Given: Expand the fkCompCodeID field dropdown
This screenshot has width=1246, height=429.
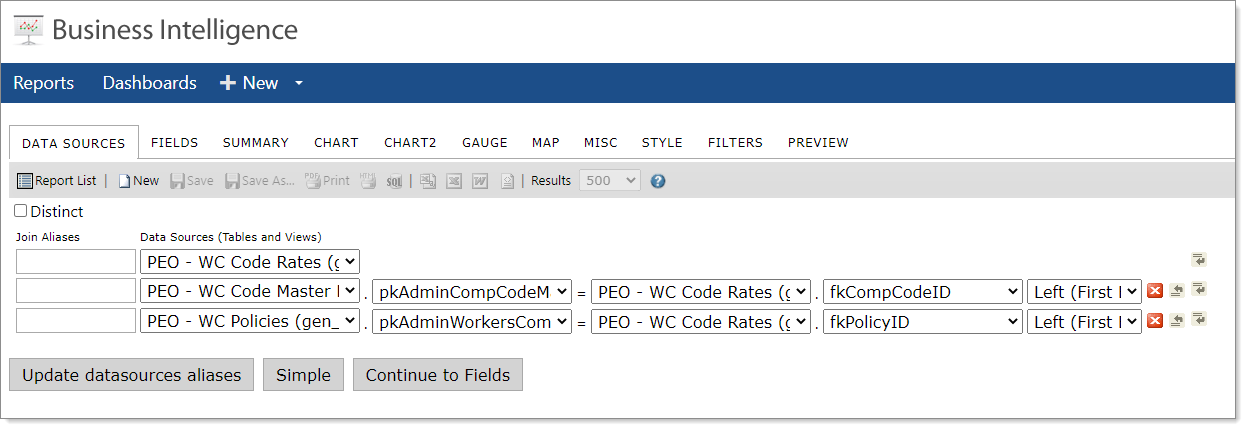Looking at the screenshot, I should pos(923,292).
